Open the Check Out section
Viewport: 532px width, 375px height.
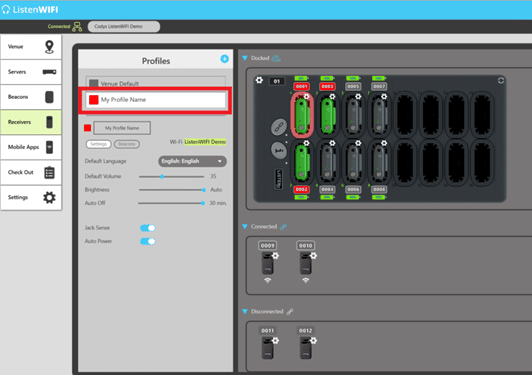coord(31,172)
